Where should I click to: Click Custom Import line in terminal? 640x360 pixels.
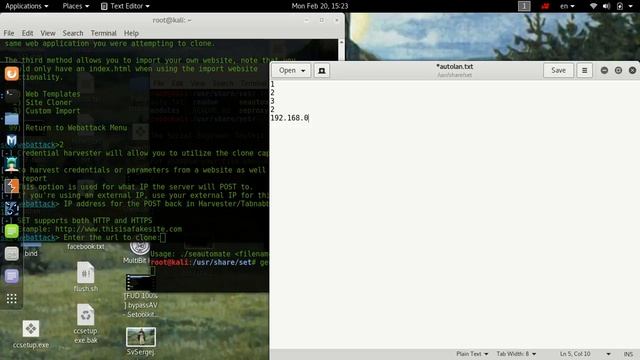point(53,111)
